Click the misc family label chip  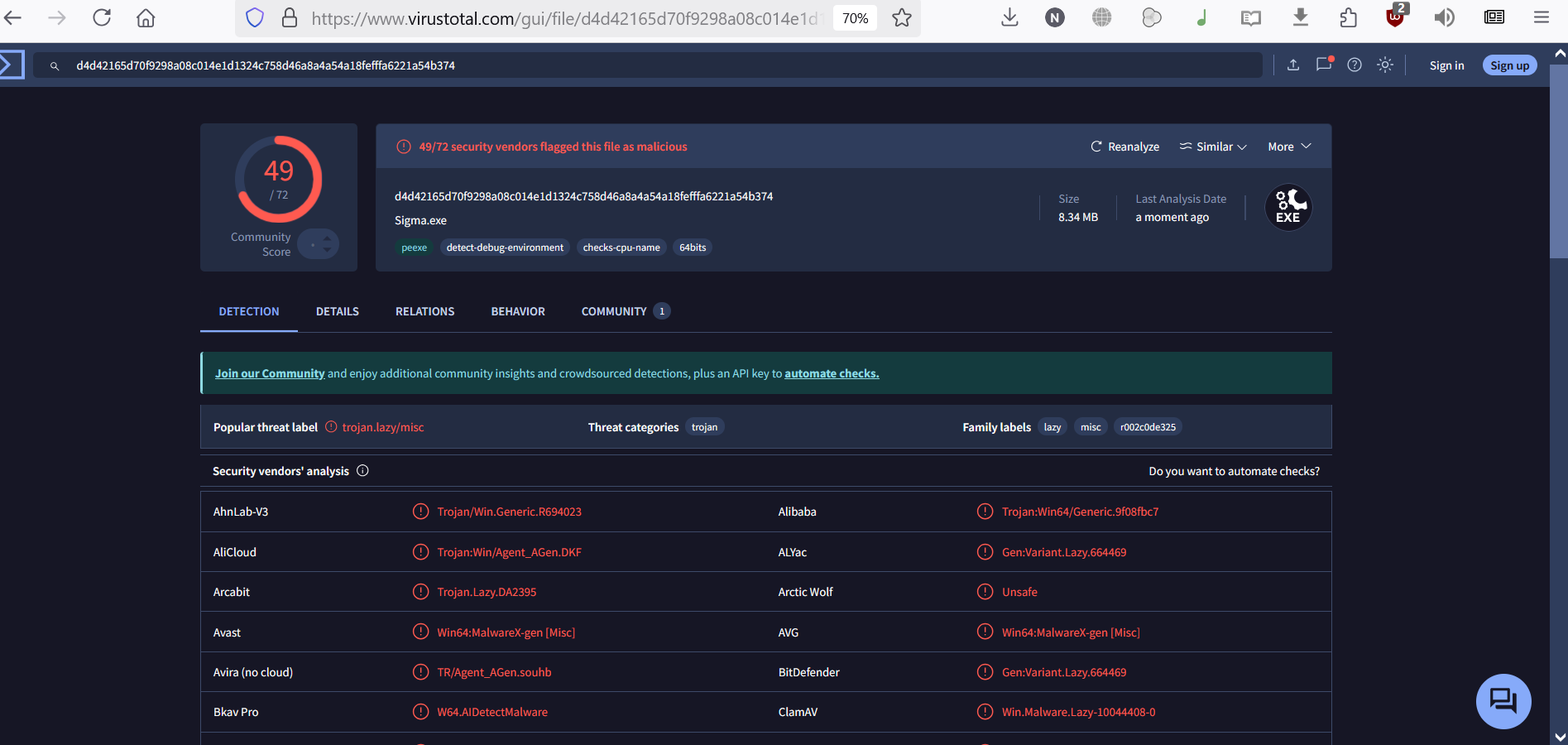(x=1091, y=427)
